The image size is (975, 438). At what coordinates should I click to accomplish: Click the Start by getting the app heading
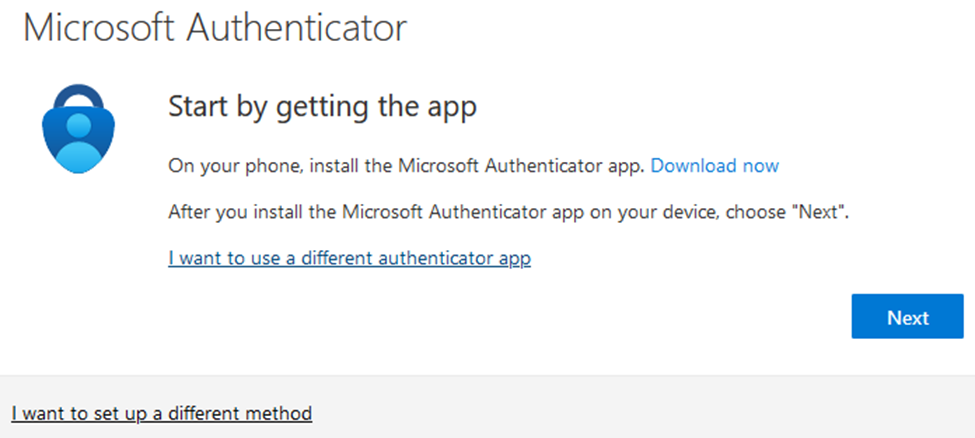tap(322, 108)
